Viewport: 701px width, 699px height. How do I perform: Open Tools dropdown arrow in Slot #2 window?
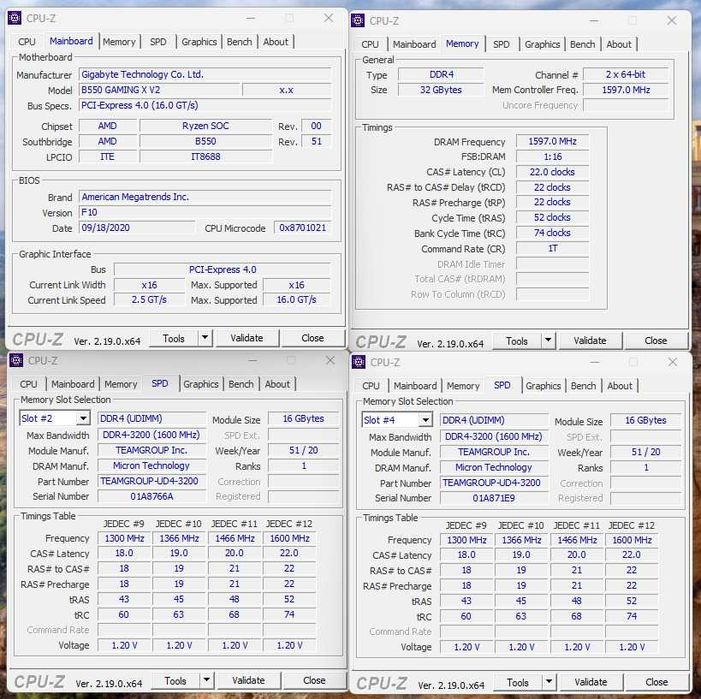point(207,680)
